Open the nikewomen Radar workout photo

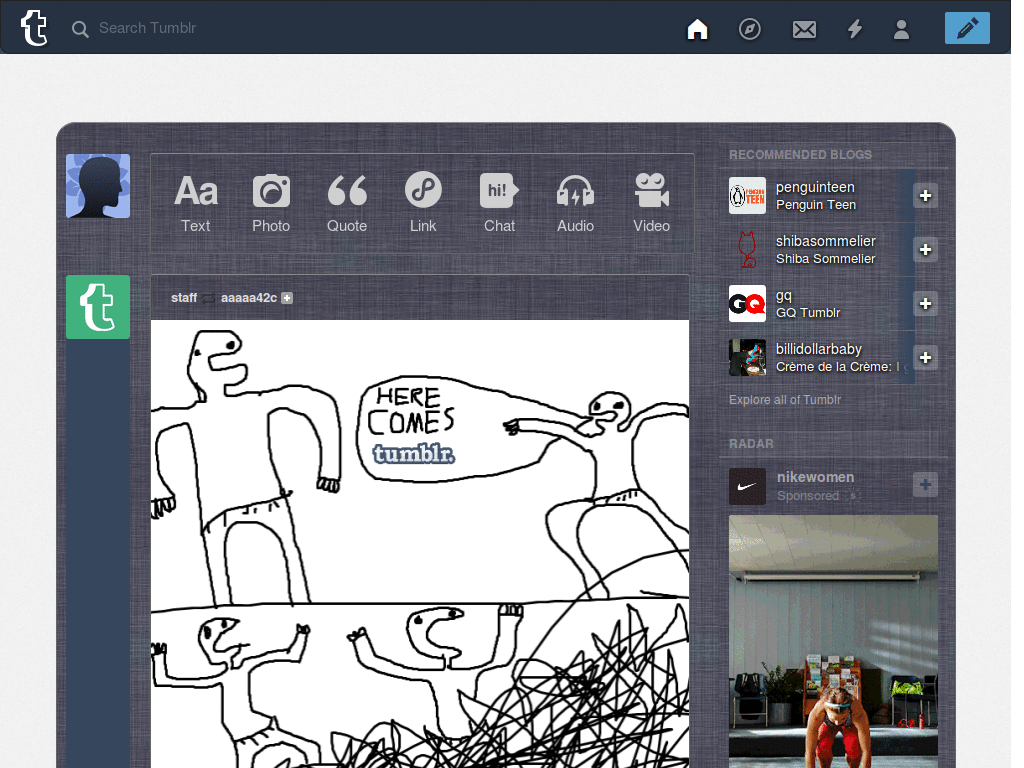pyautogui.click(x=833, y=641)
